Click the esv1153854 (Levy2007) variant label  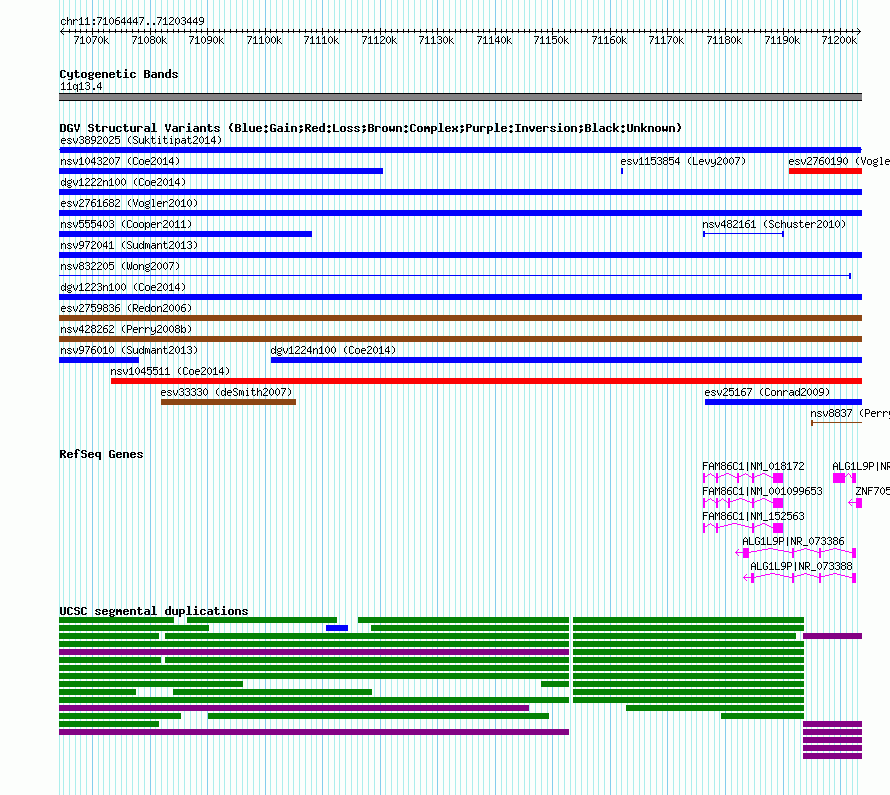point(683,161)
